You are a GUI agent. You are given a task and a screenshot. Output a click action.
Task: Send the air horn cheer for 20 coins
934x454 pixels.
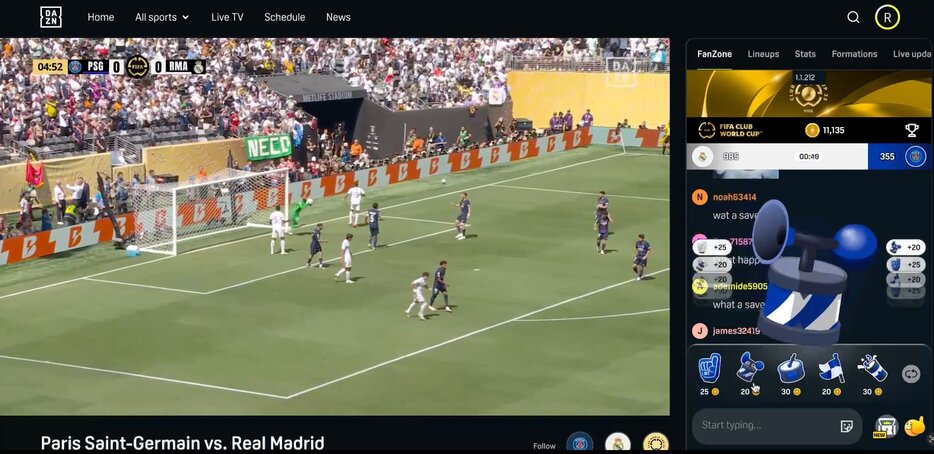(x=749, y=374)
